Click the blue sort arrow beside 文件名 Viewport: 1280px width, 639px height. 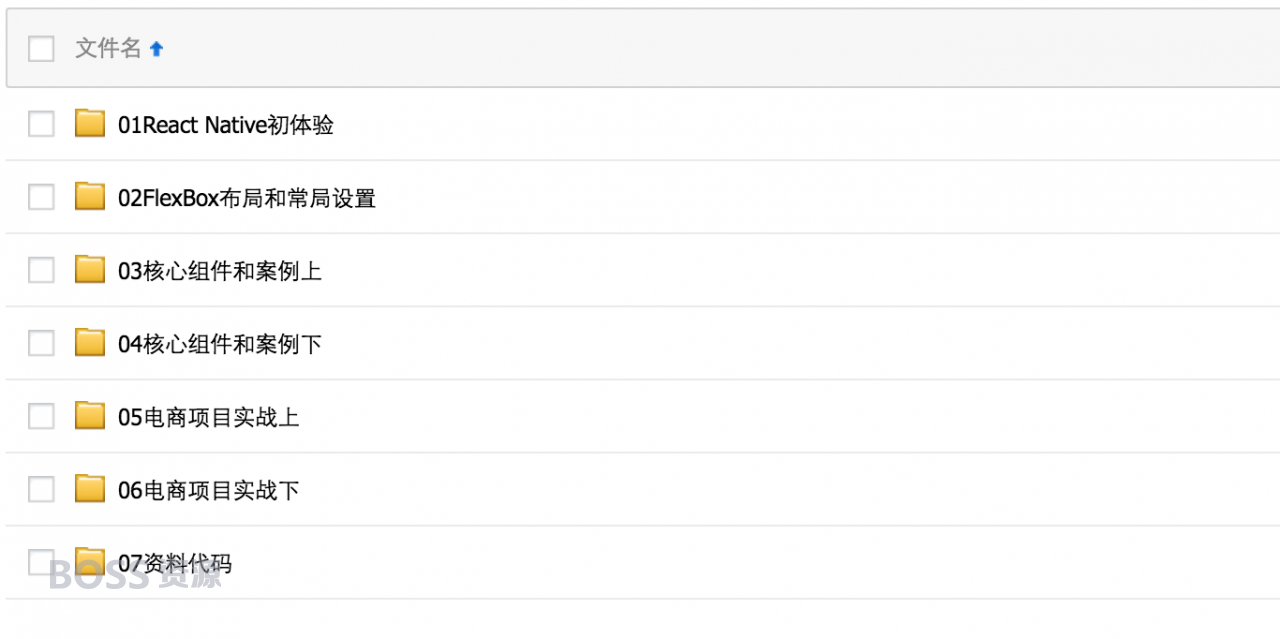click(x=156, y=48)
